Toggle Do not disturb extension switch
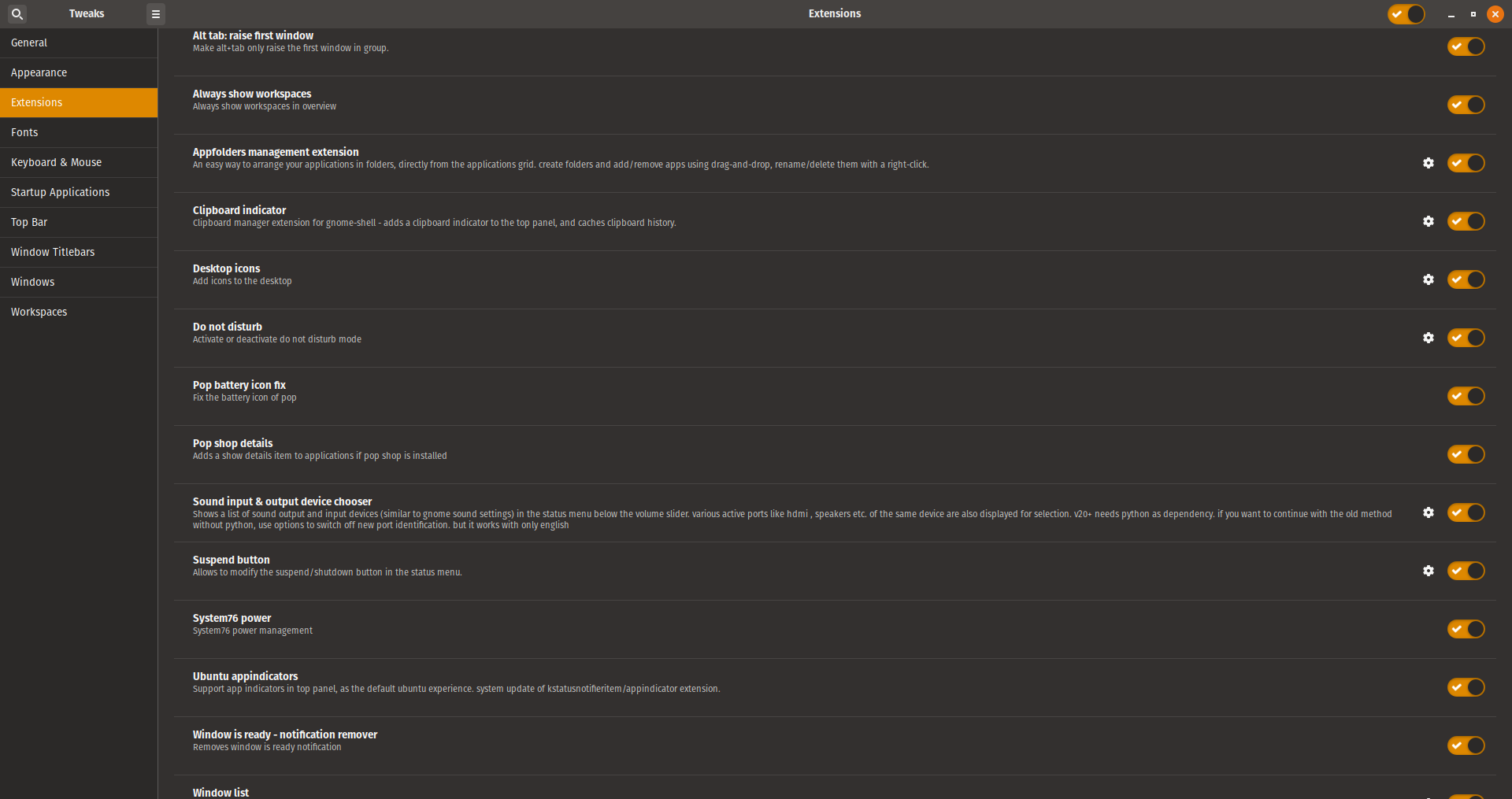The image size is (1512, 799). click(x=1466, y=338)
